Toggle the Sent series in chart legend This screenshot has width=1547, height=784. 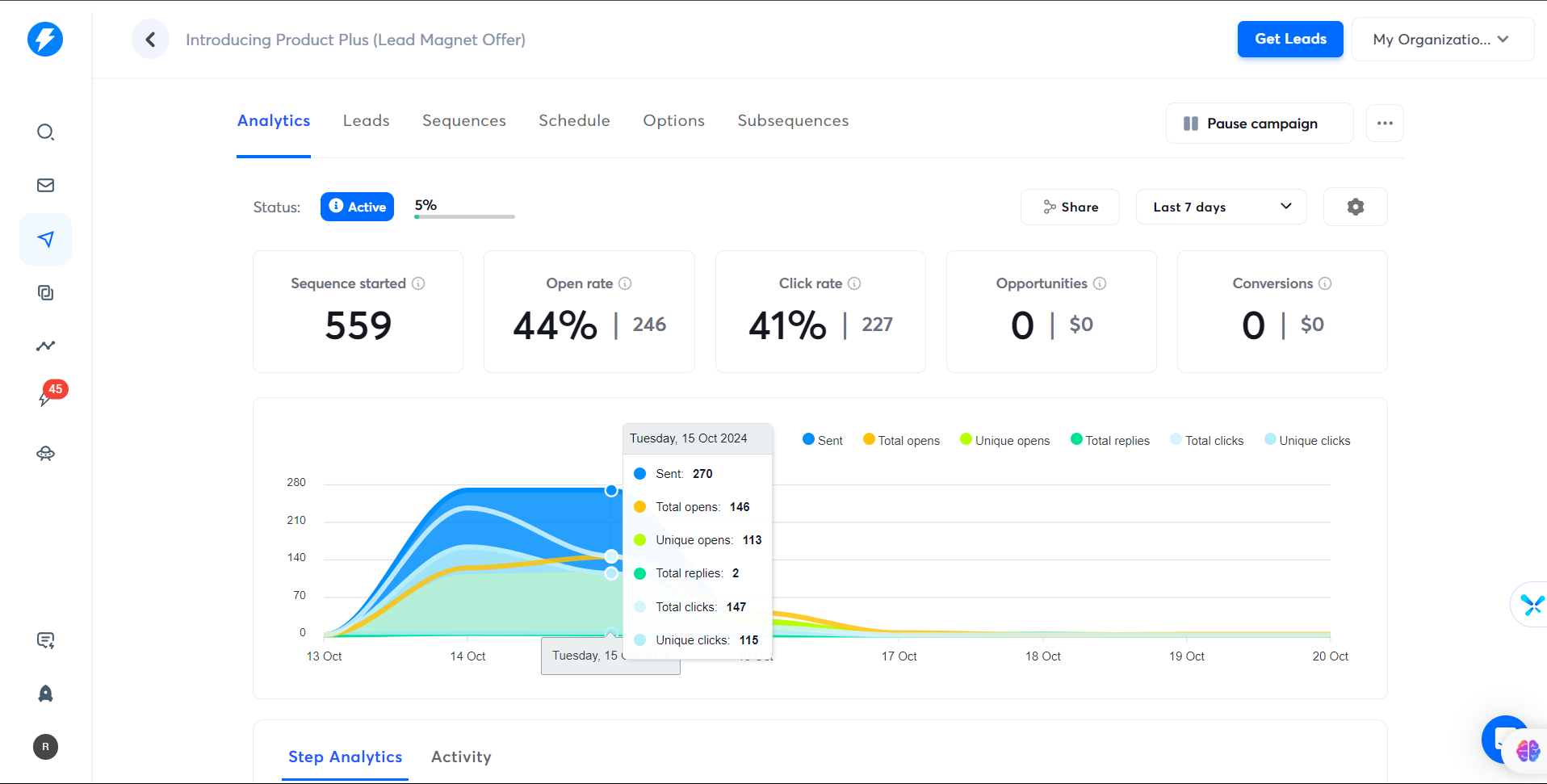(822, 440)
